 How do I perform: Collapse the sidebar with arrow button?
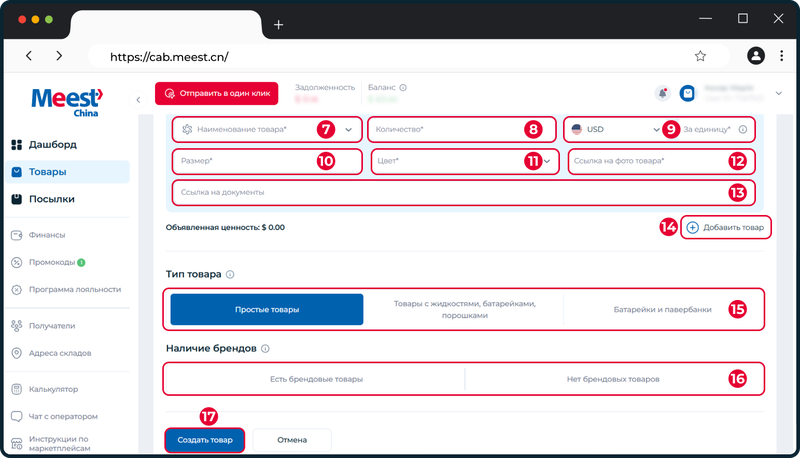138,99
